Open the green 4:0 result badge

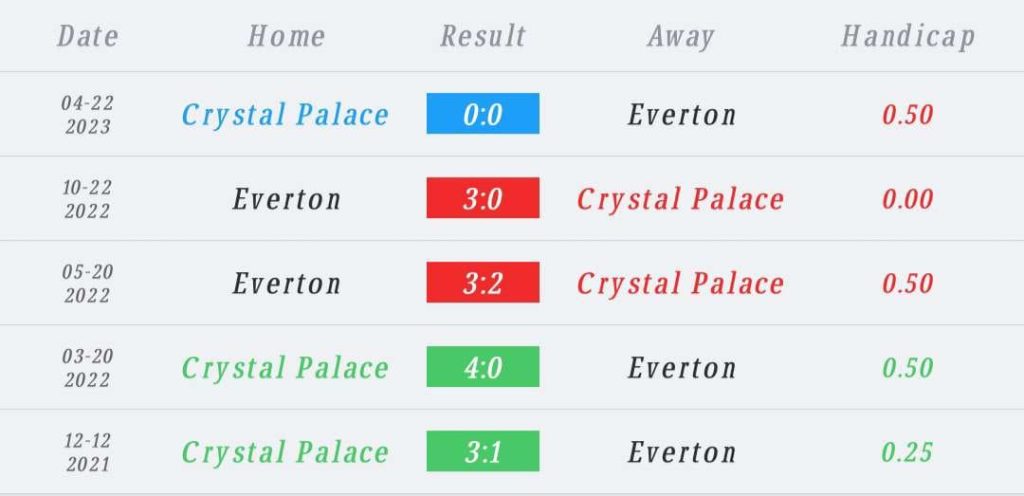(x=483, y=367)
